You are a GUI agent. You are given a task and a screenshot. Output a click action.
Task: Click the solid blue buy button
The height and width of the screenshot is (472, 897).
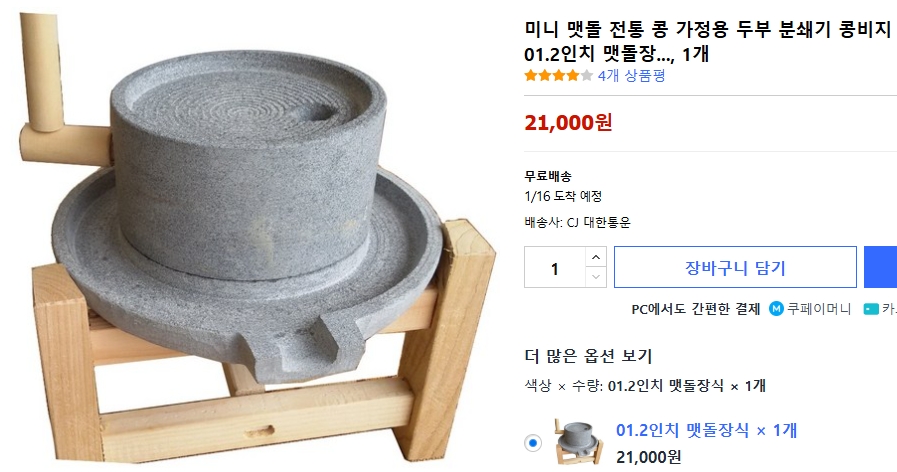coord(880,267)
